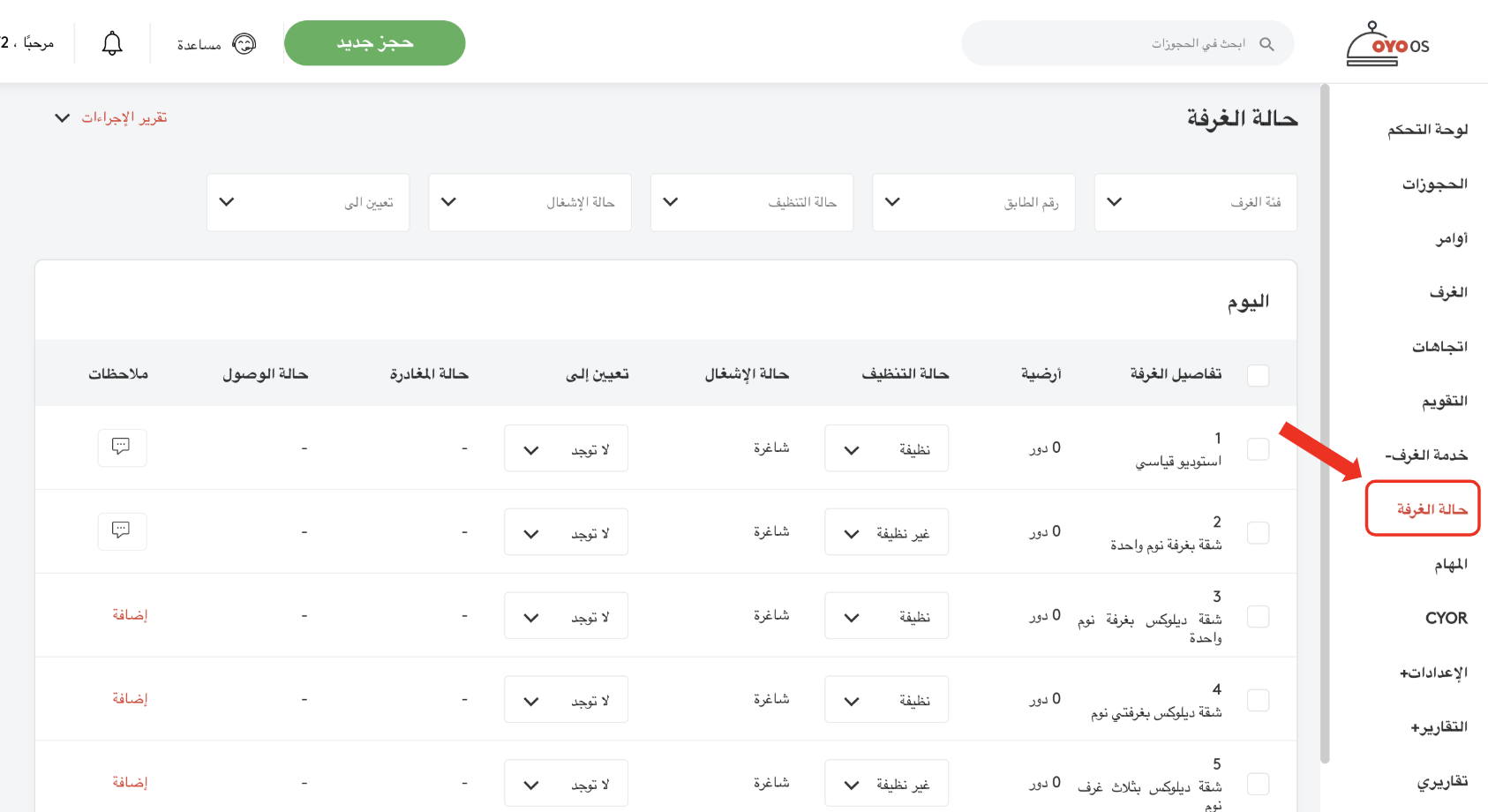
Task: Change cleaning status غير نظيفة for room 5
Action: [x=887, y=784]
